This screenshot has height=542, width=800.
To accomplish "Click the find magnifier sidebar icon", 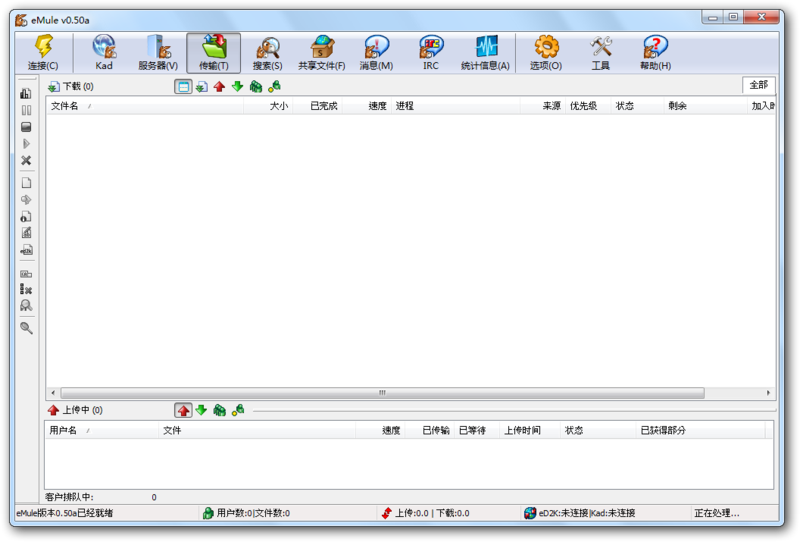I will pos(26,328).
